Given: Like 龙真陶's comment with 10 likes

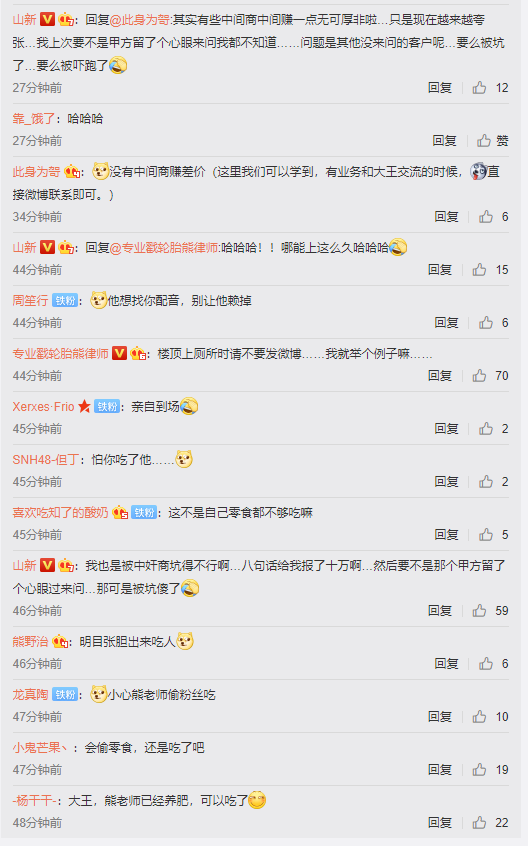Looking at the screenshot, I should click(479, 717).
